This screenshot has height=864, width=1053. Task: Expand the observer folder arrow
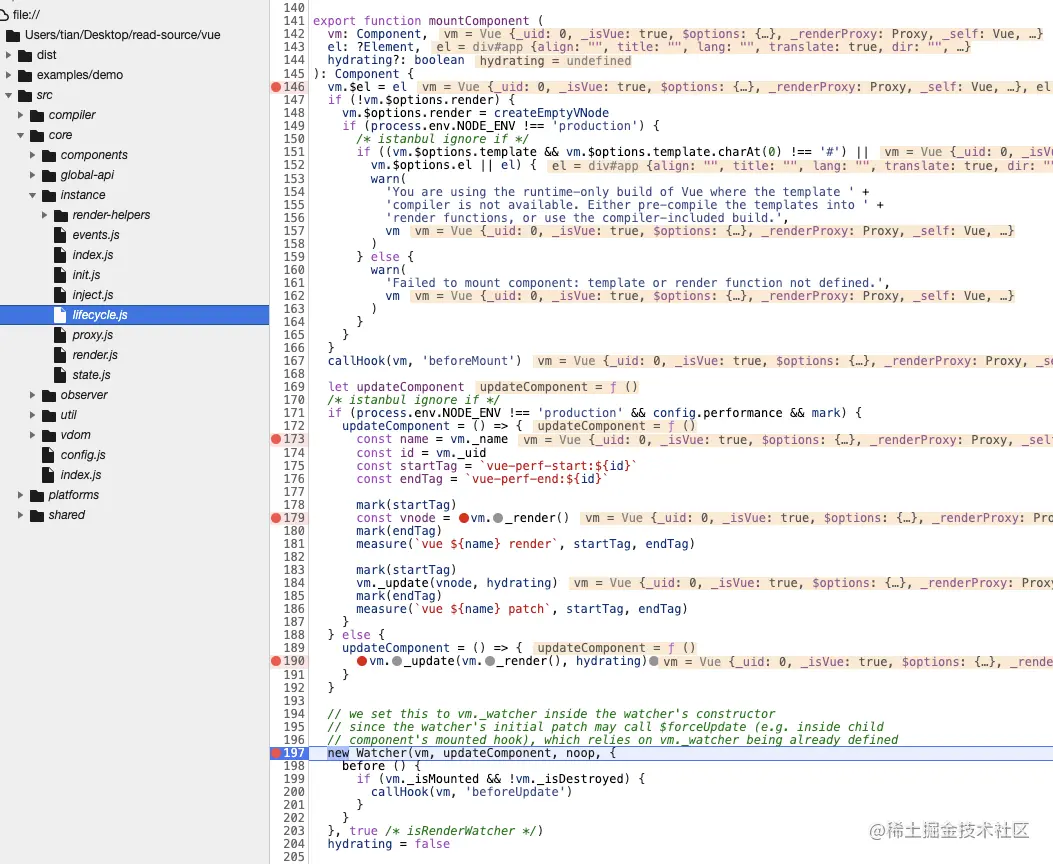click(x=33, y=395)
